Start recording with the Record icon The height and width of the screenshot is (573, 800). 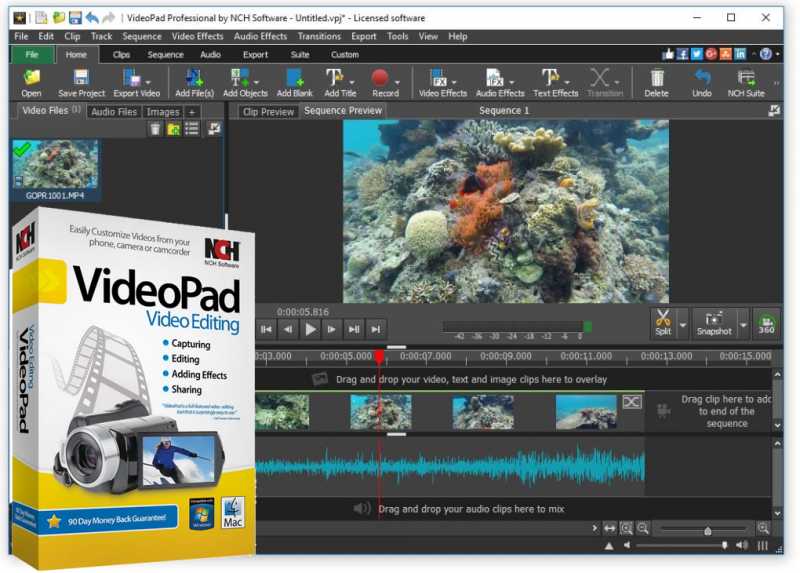[x=380, y=83]
